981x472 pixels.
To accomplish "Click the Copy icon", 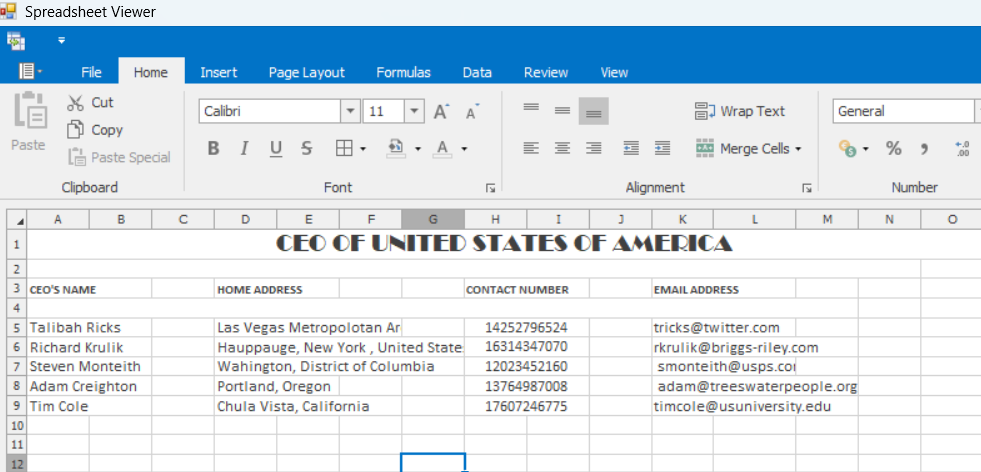I will click(x=75, y=130).
